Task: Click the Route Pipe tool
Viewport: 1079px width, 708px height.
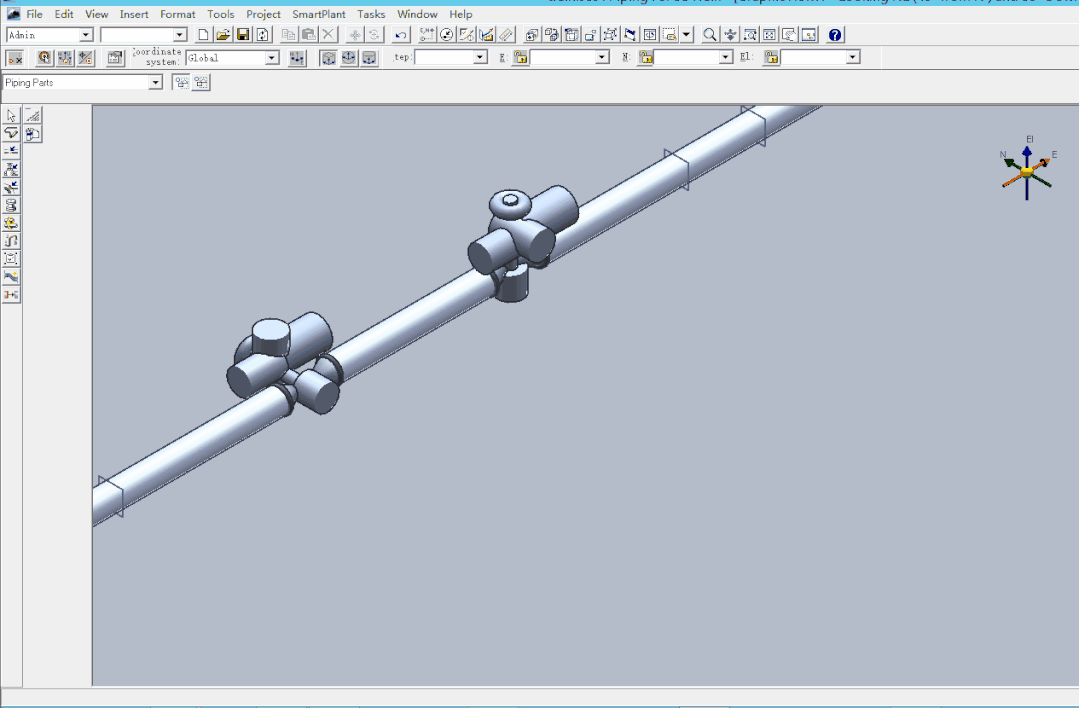Action: click(x=11, y=133)
